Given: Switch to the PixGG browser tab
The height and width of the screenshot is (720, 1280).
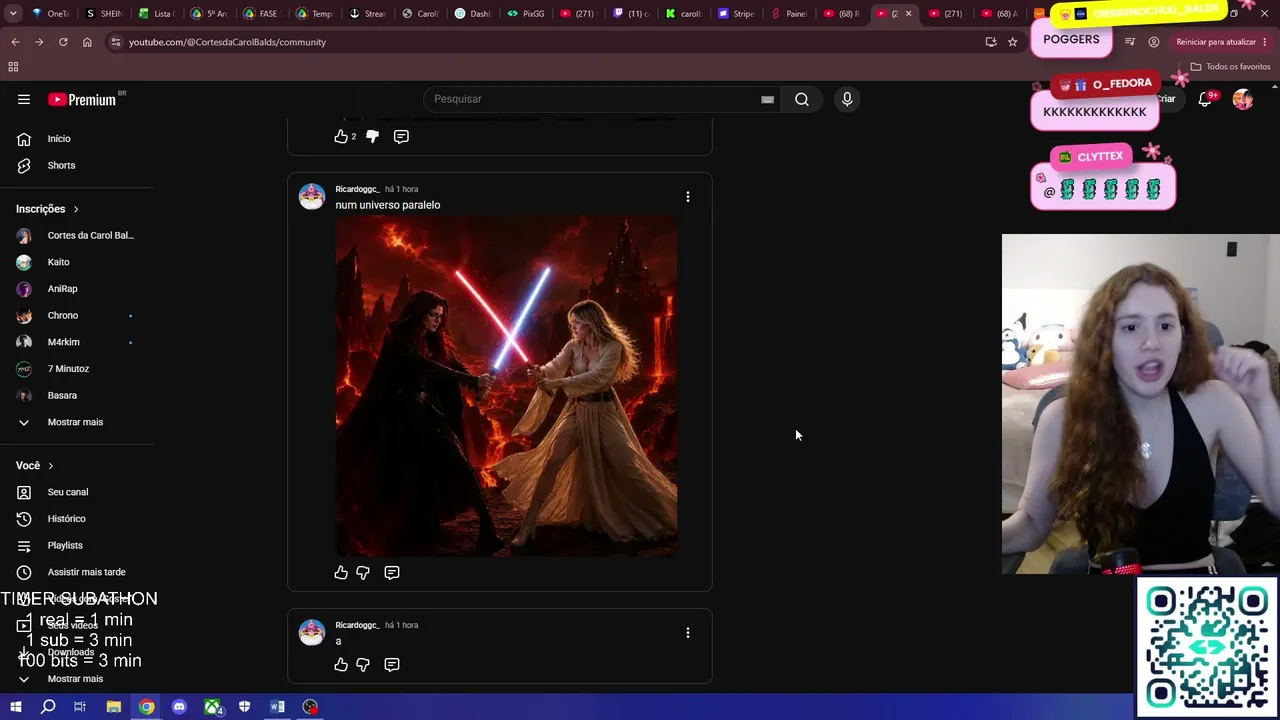Looking at the screenshot, I should (524, 14).
